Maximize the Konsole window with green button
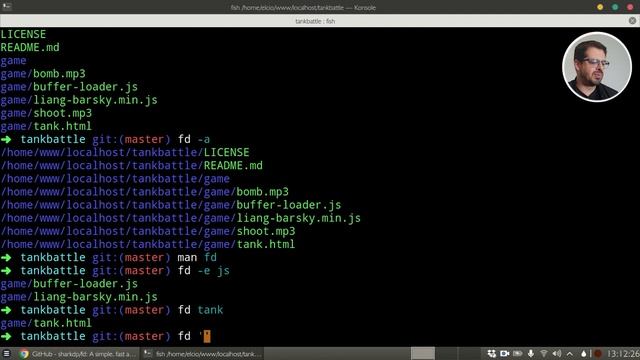The image size is (640, 360). (615, 7)
